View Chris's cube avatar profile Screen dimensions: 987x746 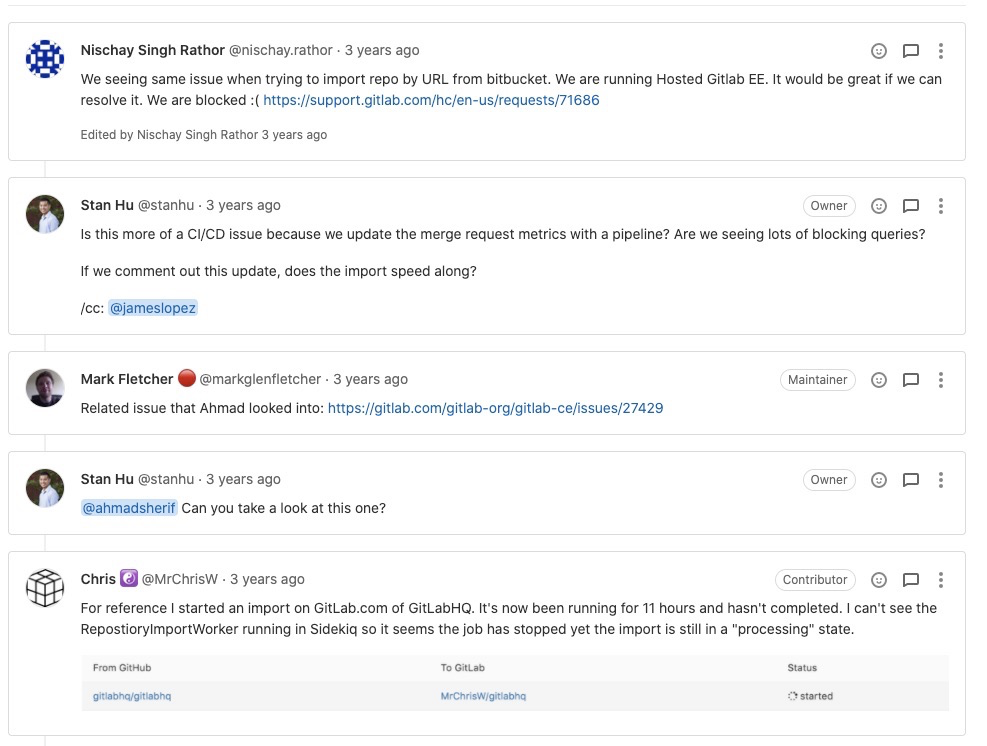45,587
